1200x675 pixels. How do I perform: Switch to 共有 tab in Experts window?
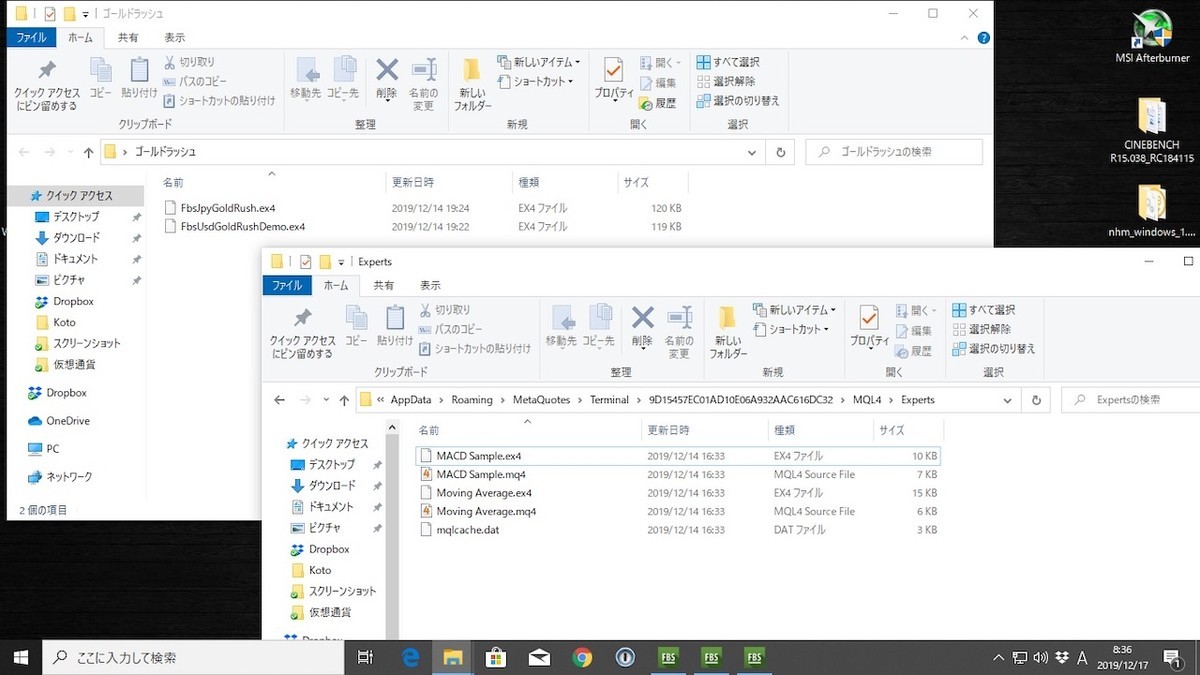[384, 285]
